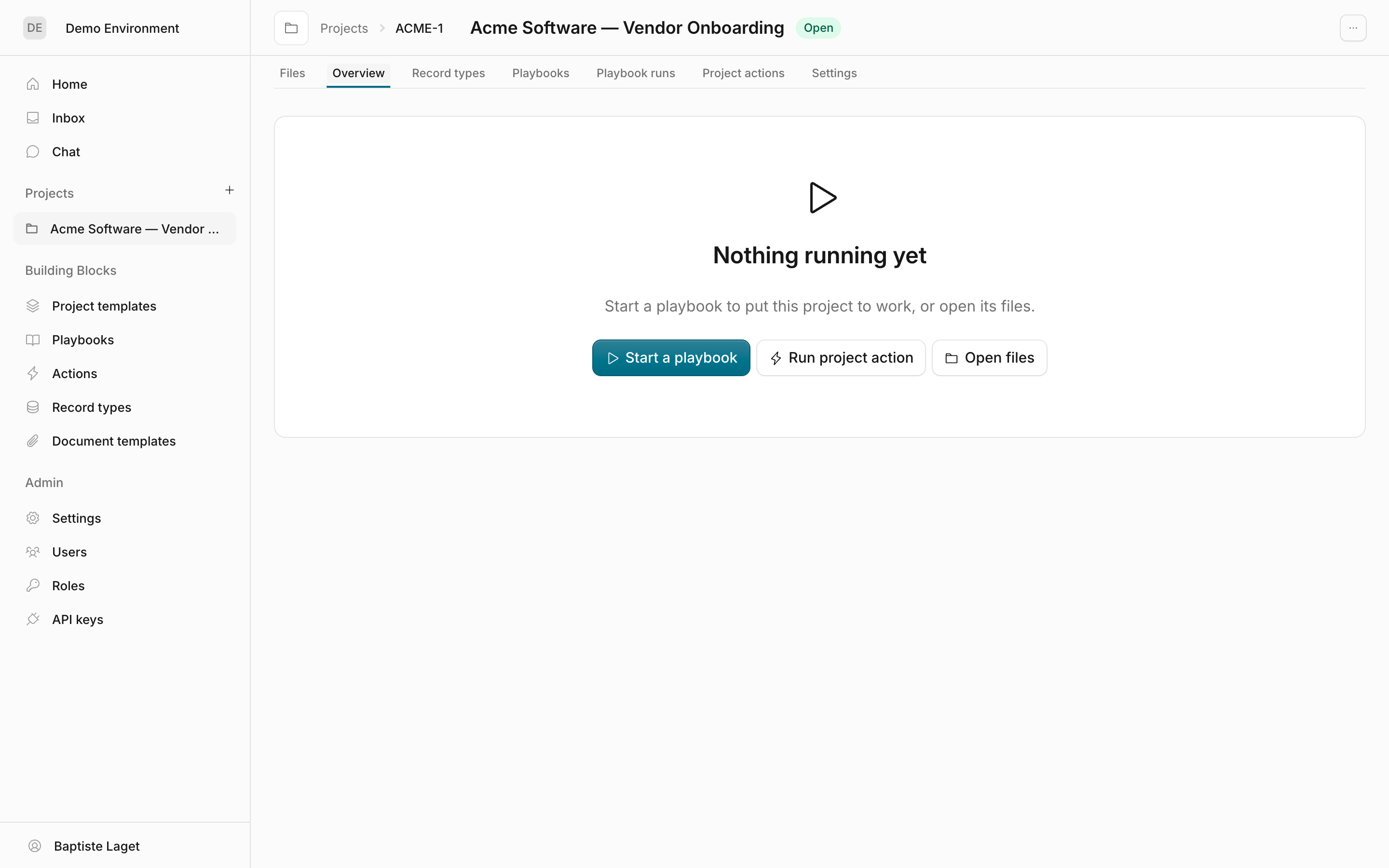The height and width of the screenshot is (868, 1389).
Task: Click Run project action button
Action: (x=841, y=358)
